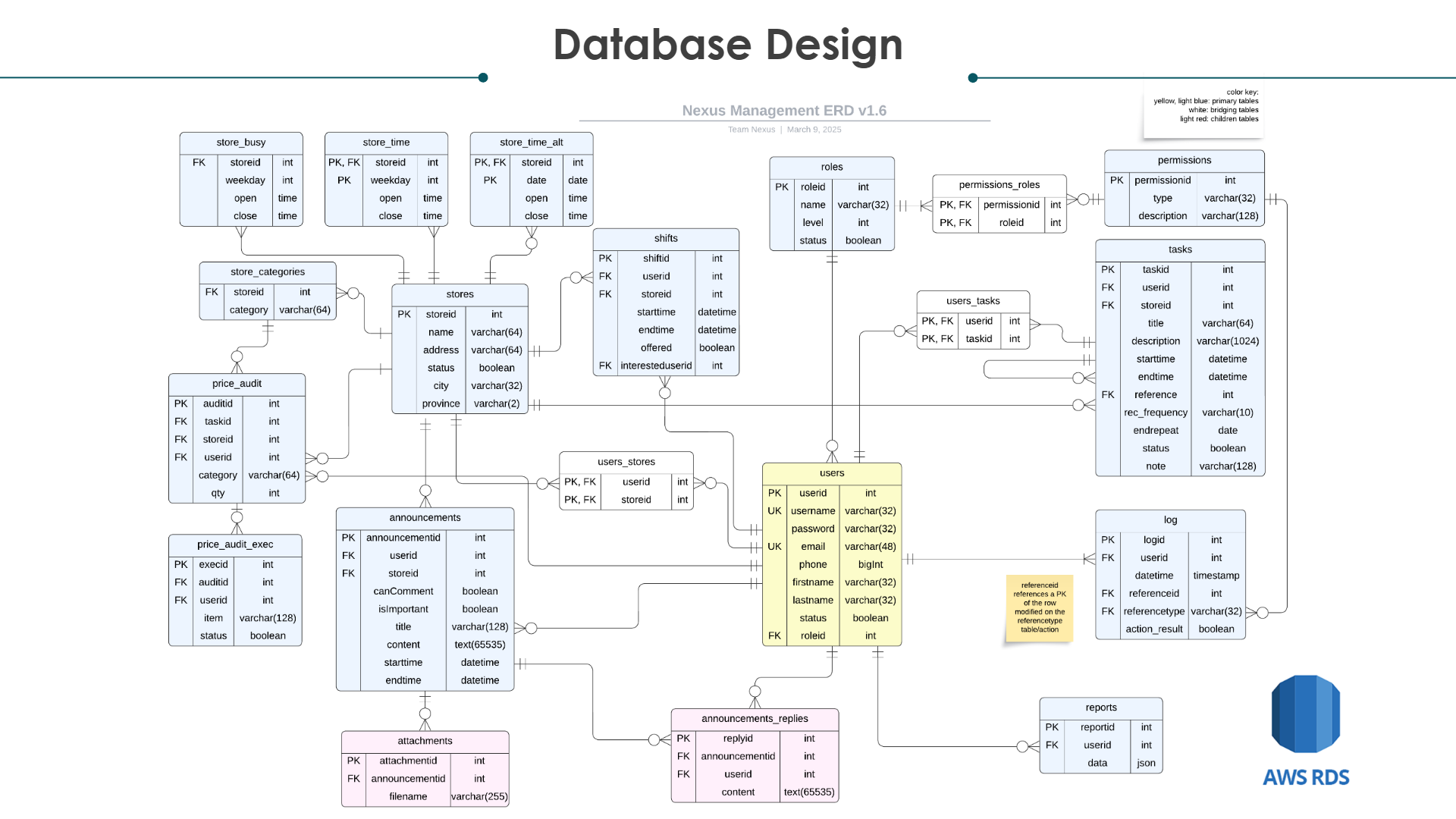Select the tasks table title

1180,249
